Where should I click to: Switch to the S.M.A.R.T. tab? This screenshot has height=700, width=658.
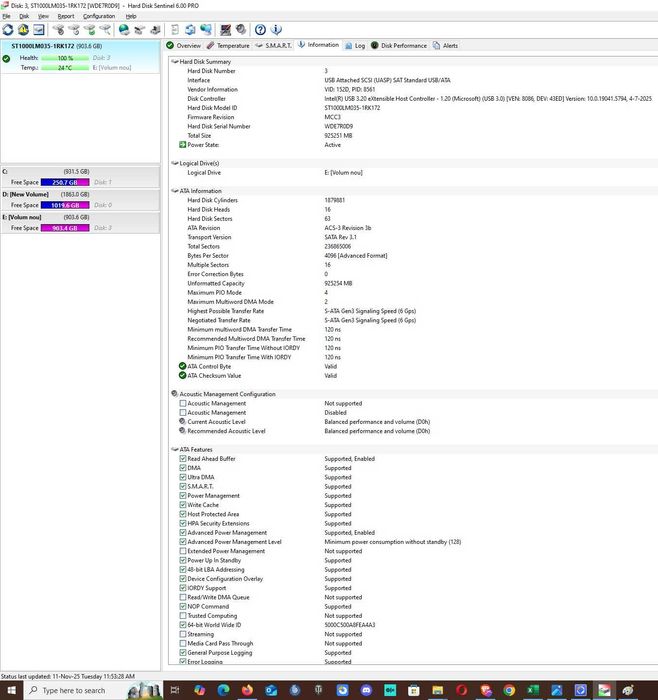pos(274,46)
